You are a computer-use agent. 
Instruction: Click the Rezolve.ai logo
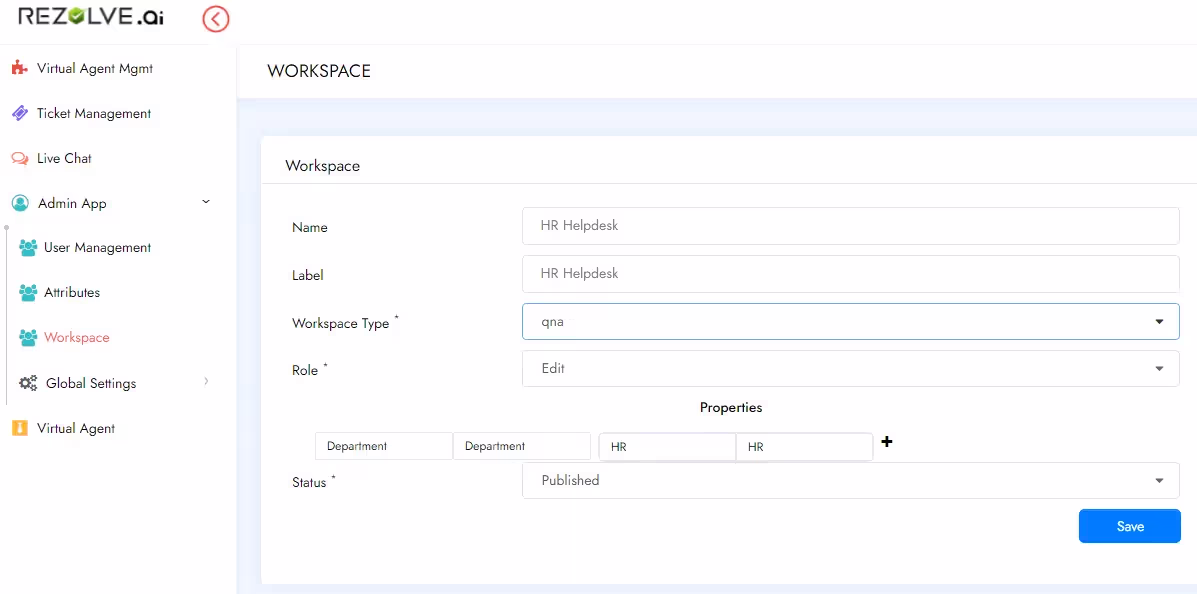(91, 17)
